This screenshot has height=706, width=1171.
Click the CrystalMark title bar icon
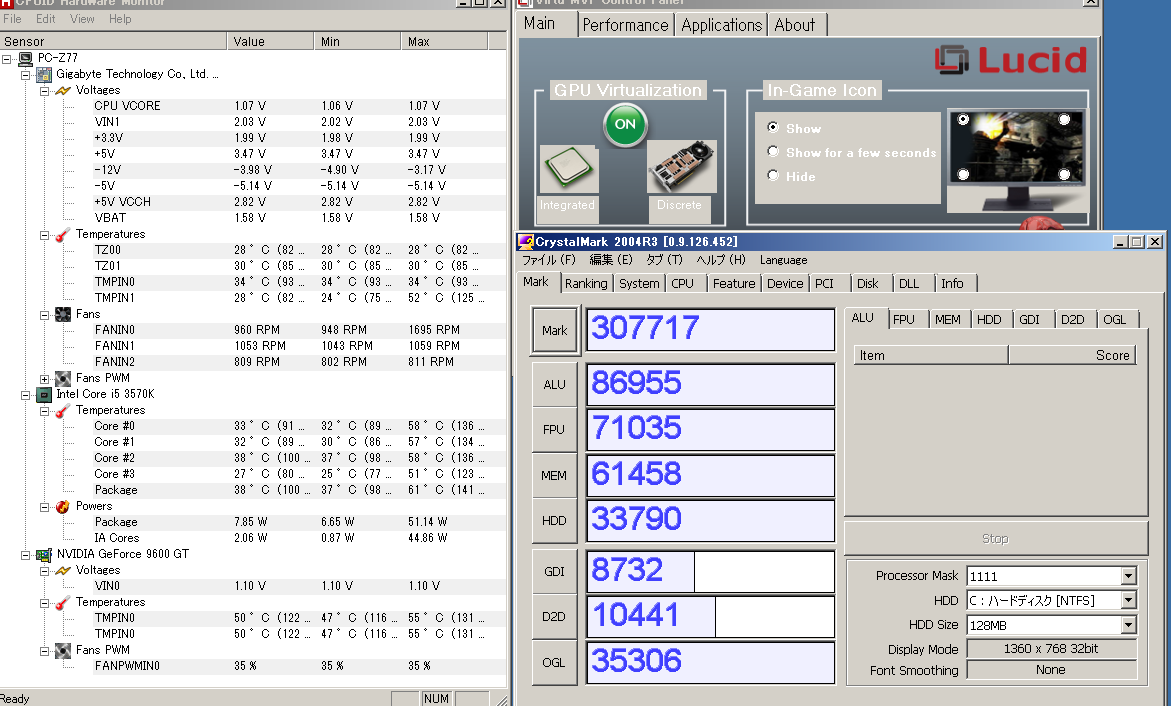(x=525, y=242)
